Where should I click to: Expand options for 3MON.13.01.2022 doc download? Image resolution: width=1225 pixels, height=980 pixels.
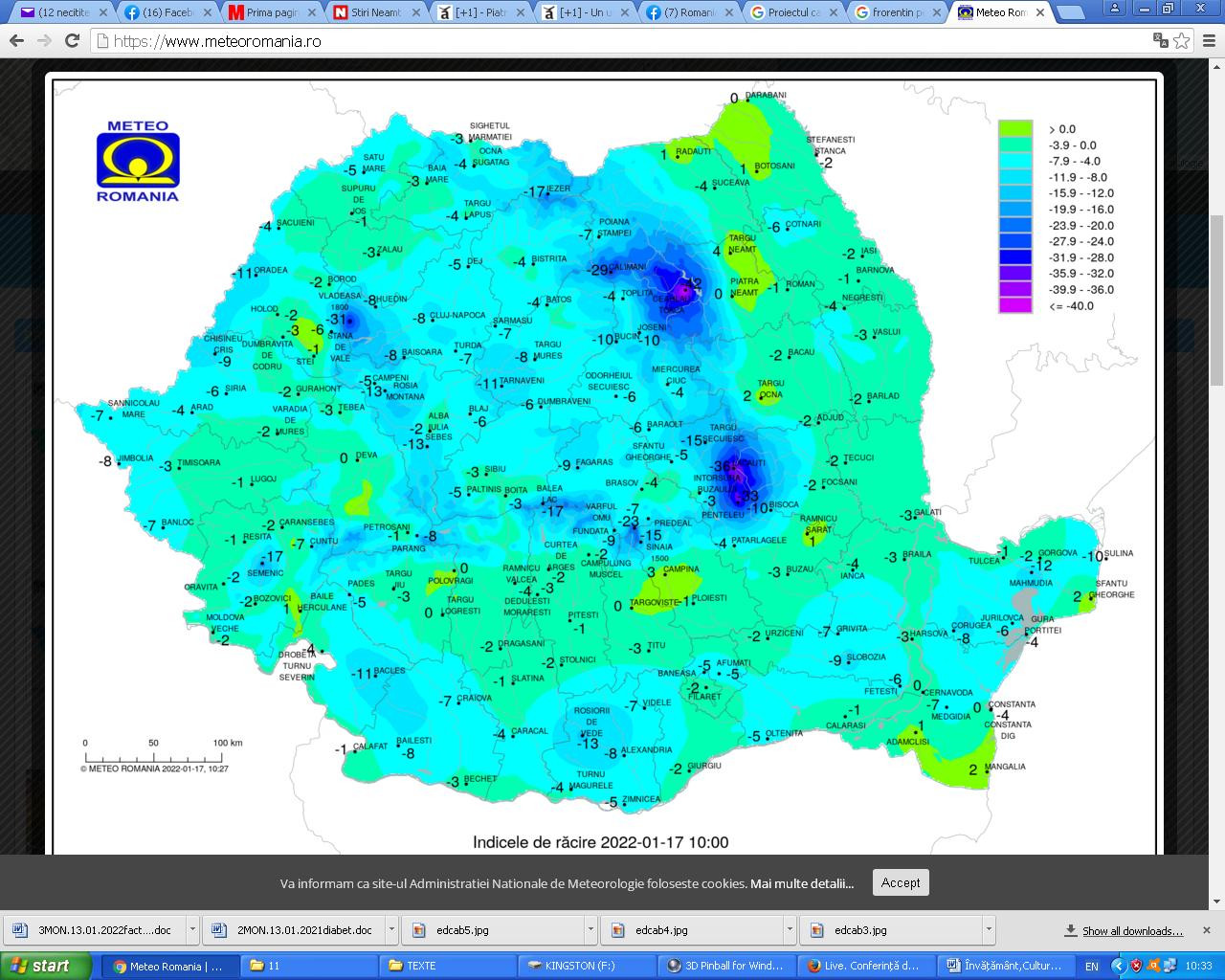(192, 930)
